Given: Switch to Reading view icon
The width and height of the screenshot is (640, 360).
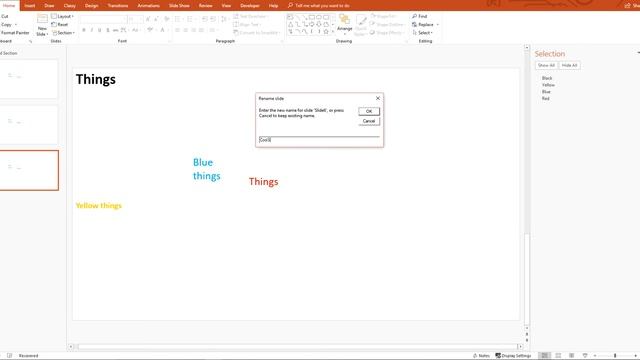Looking at the screenshot, I should pyautogui.click(x=571, y=356).
